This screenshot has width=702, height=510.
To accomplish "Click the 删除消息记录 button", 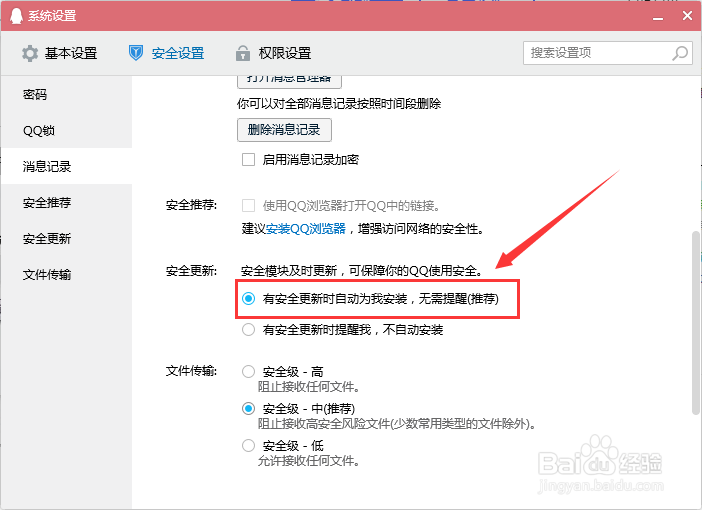I will pyautogui.click(x=284, y=130).
